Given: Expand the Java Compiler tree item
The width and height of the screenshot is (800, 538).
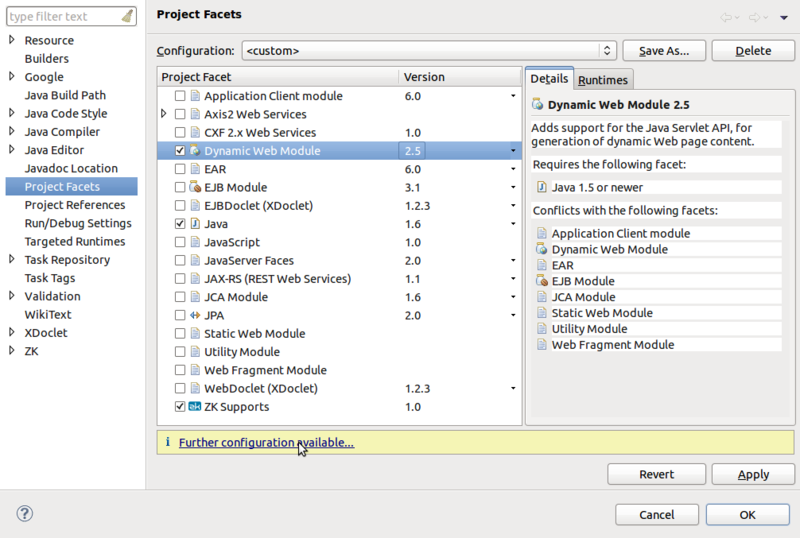Looking at the screenshot, I should point(12,131).
